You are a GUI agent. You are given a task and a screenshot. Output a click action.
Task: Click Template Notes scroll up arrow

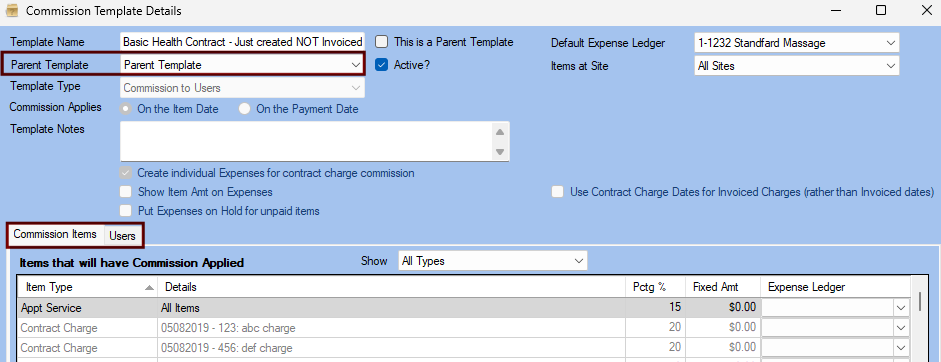[500, 131]
